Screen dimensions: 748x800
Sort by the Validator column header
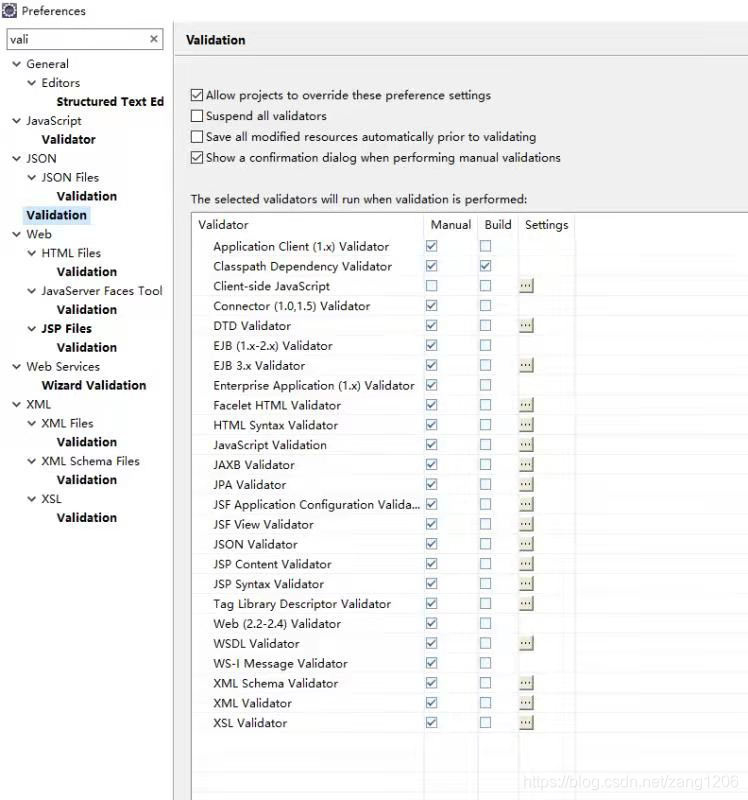[308, 225]
